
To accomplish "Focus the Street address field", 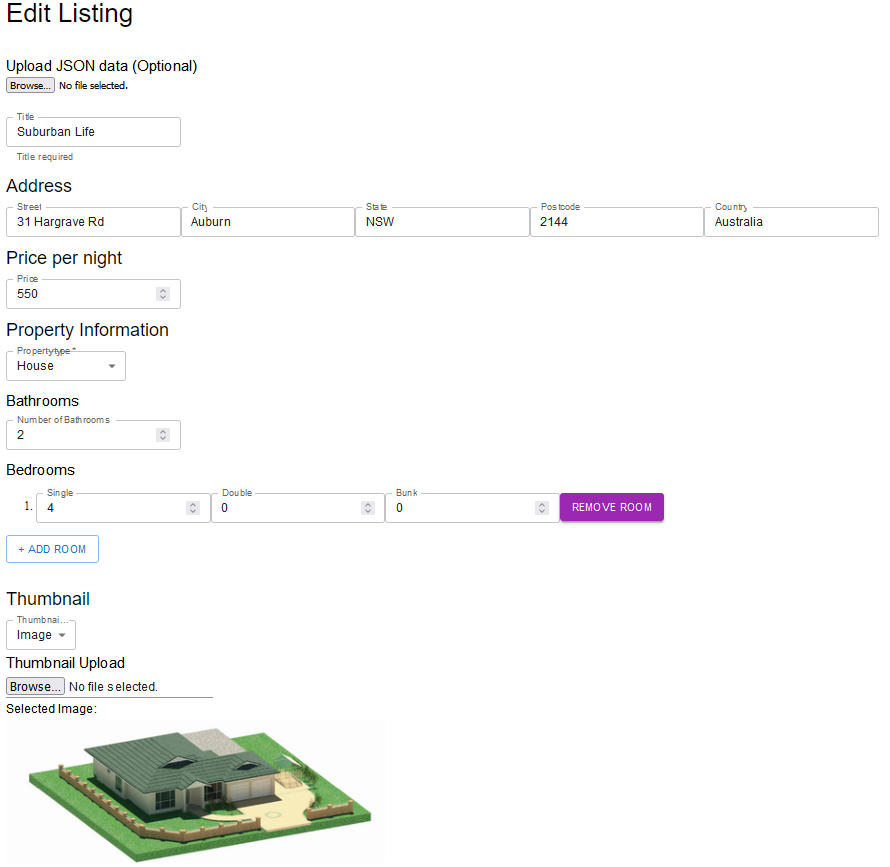I will click(x=93, y=222).
